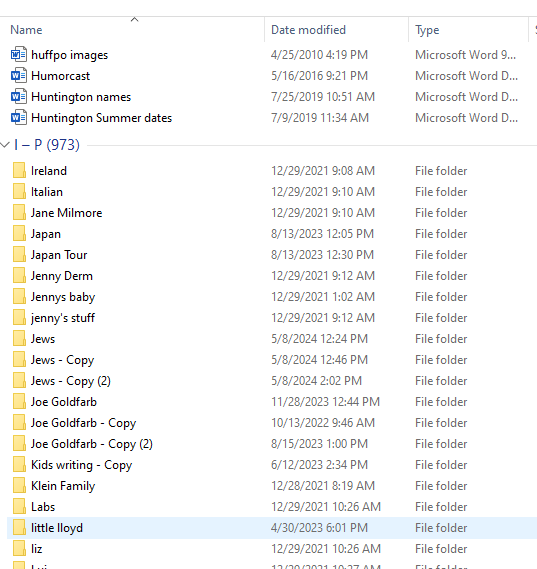Viewport: 537px width, 569px height.
Task: Select the Jews - Copy (2) folder name
Action: [x=71, y=381]
